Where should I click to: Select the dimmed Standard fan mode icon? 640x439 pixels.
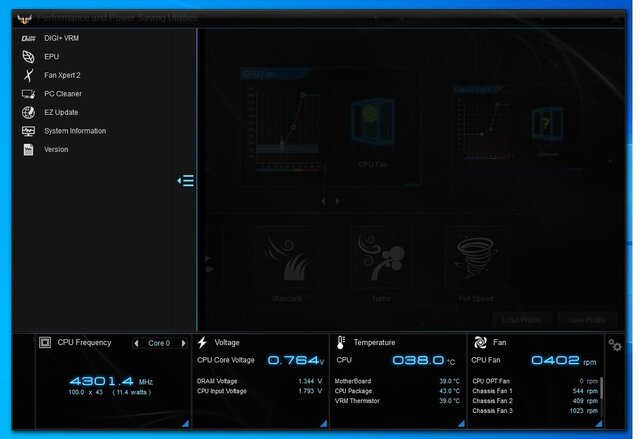pos(287,257)
